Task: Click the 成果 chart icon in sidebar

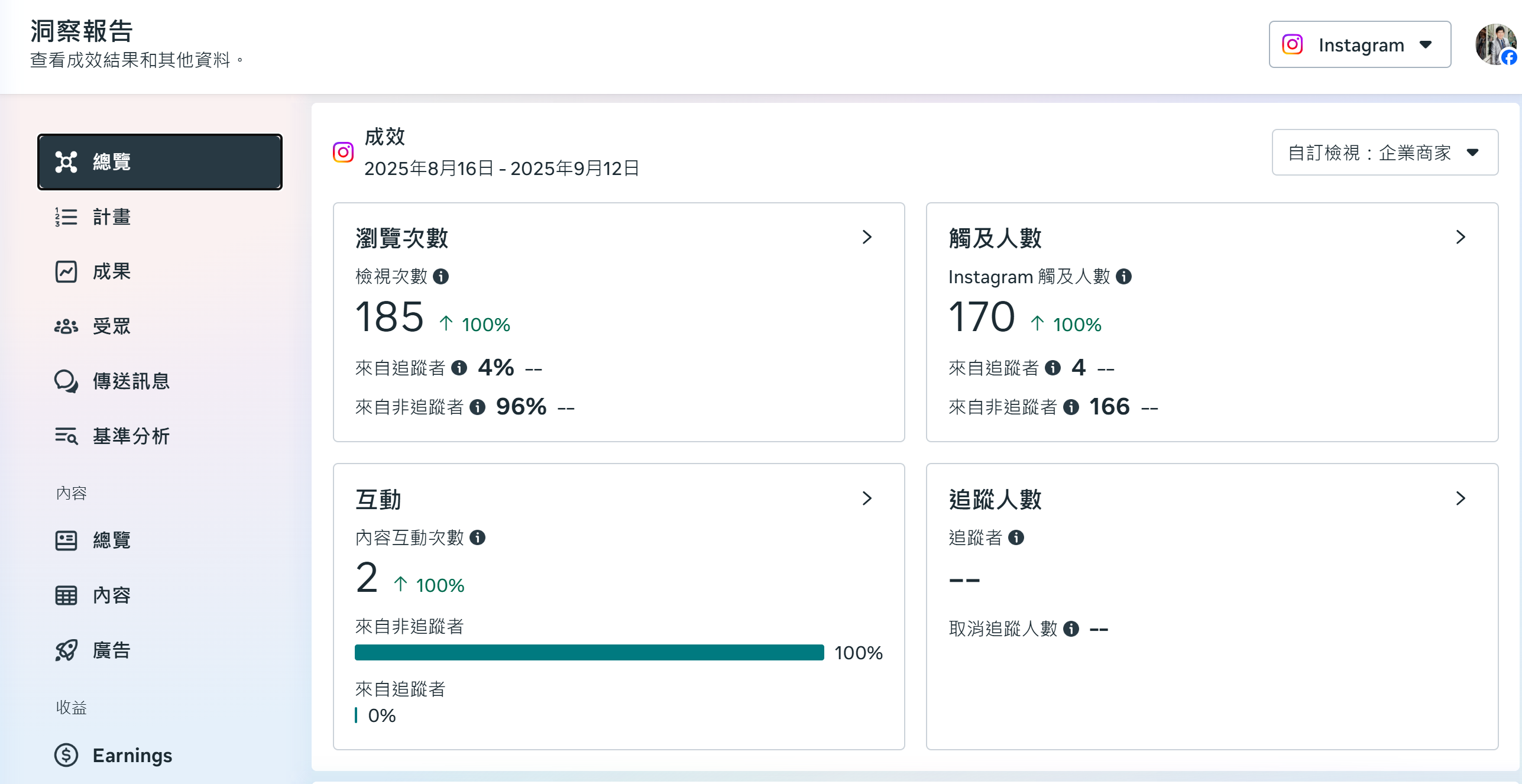Action: [66, 272]
